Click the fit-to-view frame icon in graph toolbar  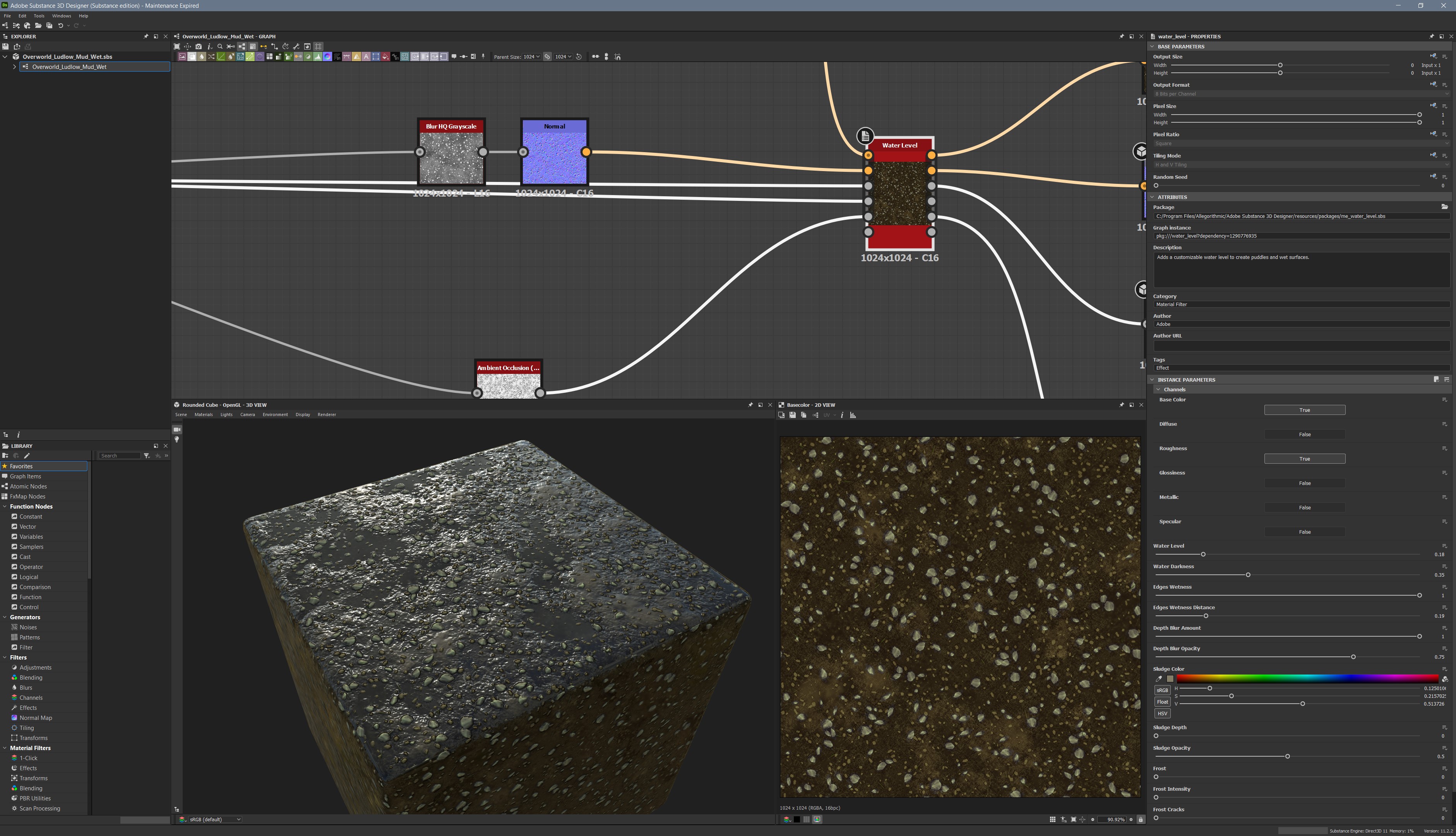coord(177,46)
